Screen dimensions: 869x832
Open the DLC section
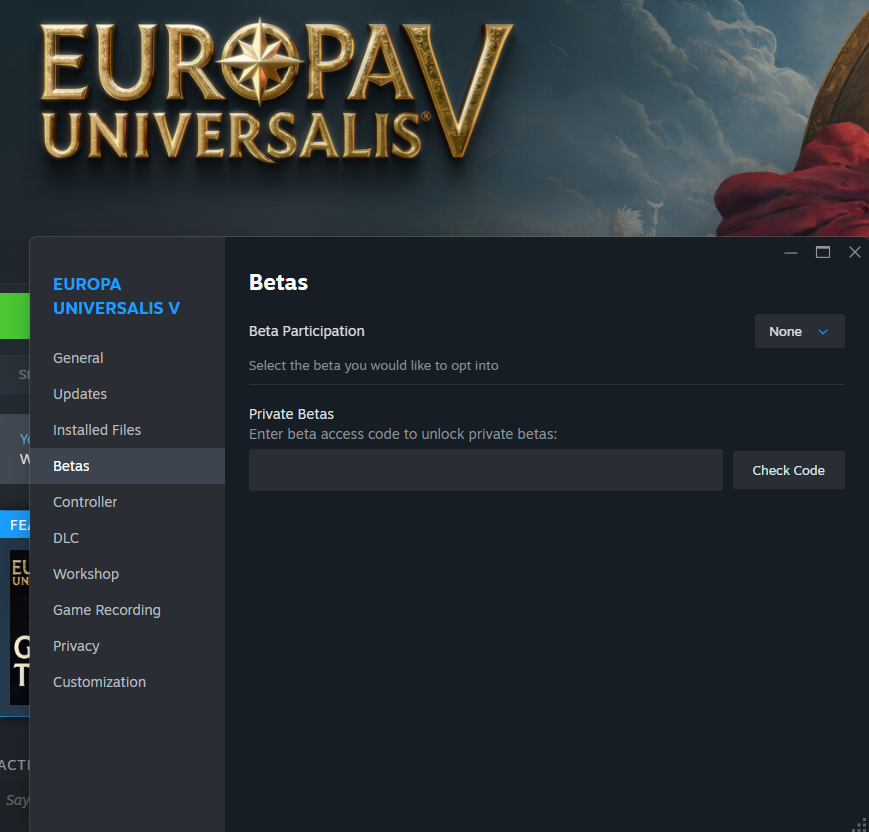66,538
